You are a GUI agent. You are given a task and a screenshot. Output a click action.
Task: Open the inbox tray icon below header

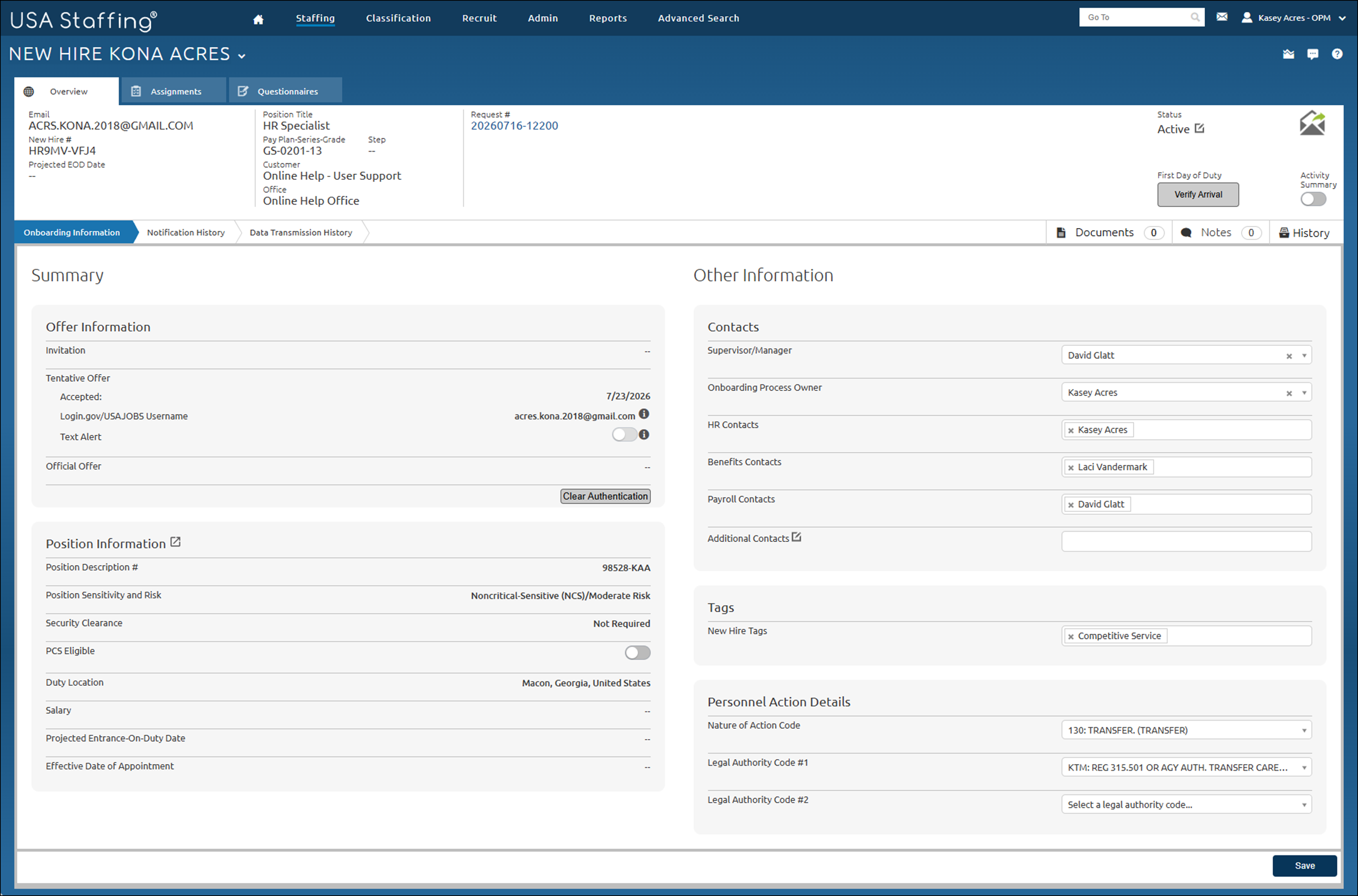(1288, 54)
